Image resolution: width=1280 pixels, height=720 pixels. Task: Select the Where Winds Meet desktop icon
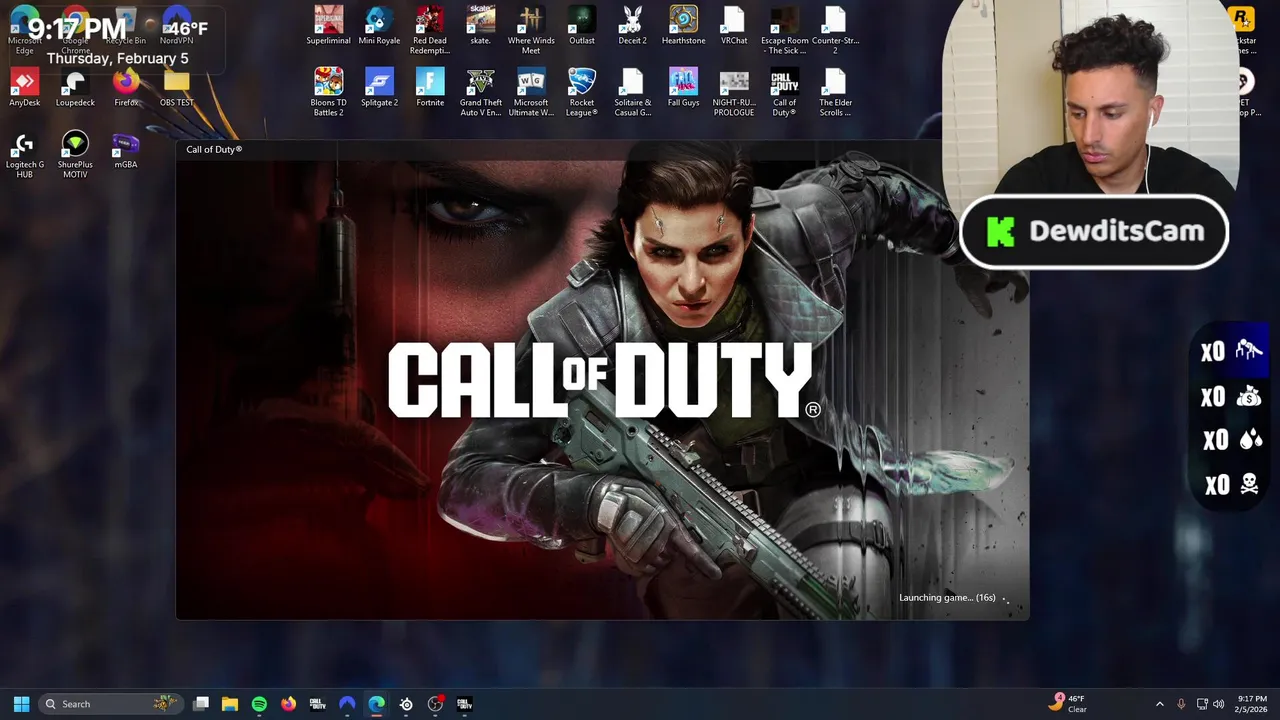pos(531,30)
